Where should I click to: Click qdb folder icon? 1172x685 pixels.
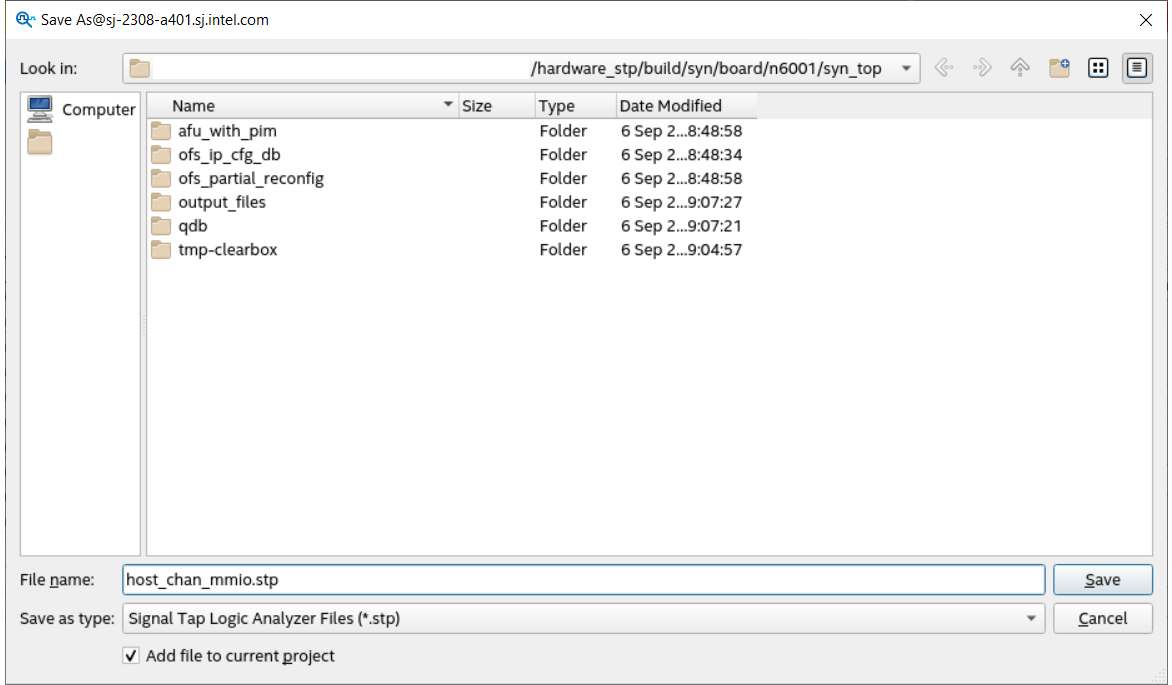coord(161,226)
